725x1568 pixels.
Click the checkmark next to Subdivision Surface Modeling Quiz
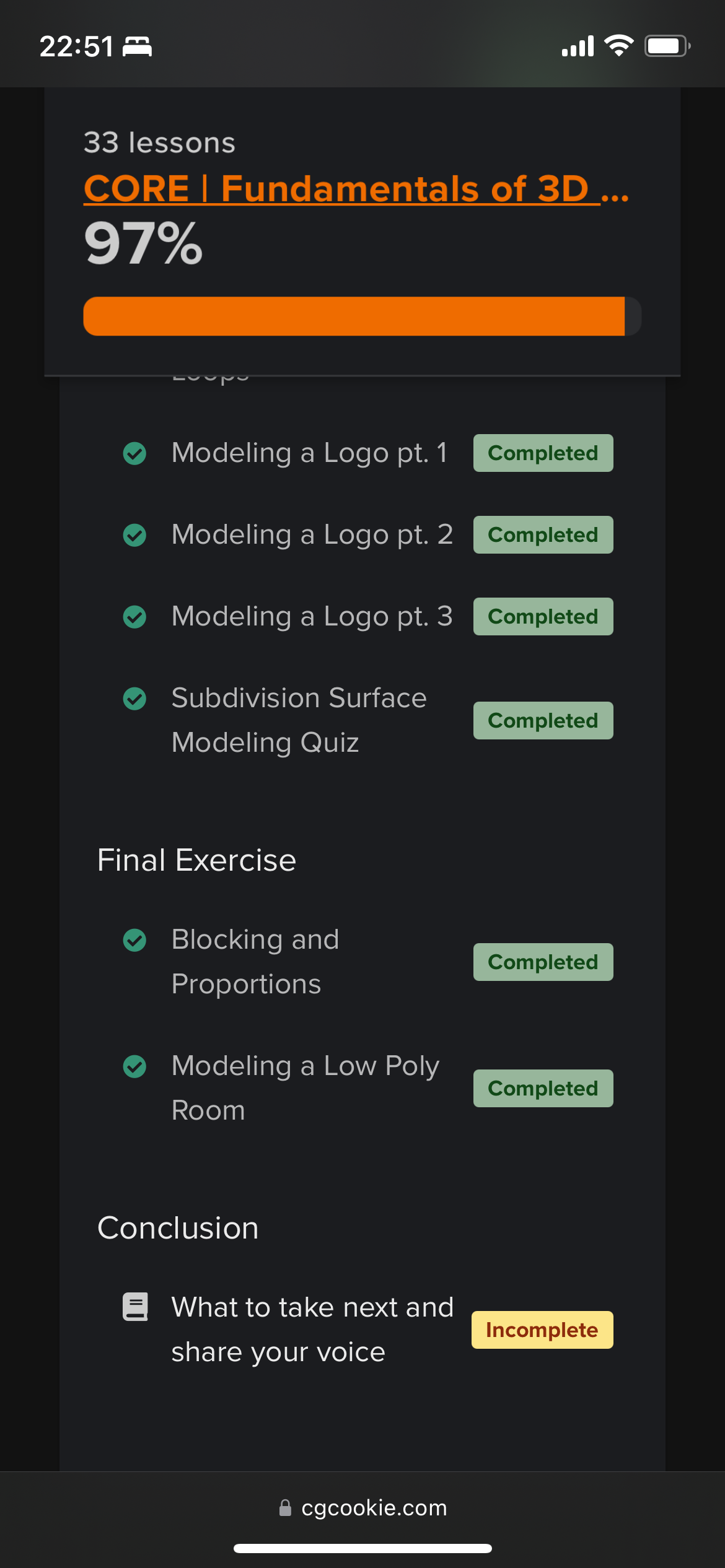point(134,699)
